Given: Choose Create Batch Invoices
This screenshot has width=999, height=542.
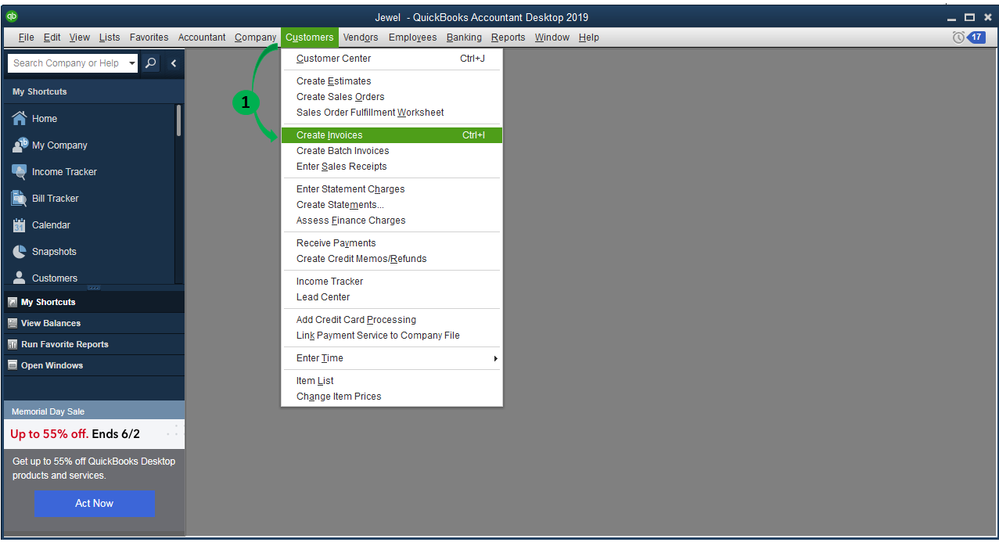Looking at the screenshot, I should pos(391,151).
